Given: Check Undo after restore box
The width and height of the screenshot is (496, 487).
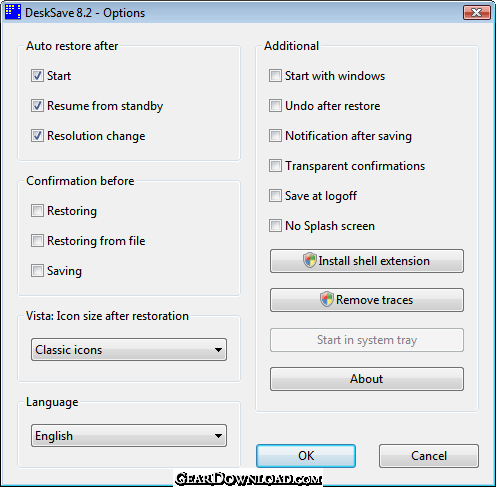Looking at the screenshot, I should [275, 106].
